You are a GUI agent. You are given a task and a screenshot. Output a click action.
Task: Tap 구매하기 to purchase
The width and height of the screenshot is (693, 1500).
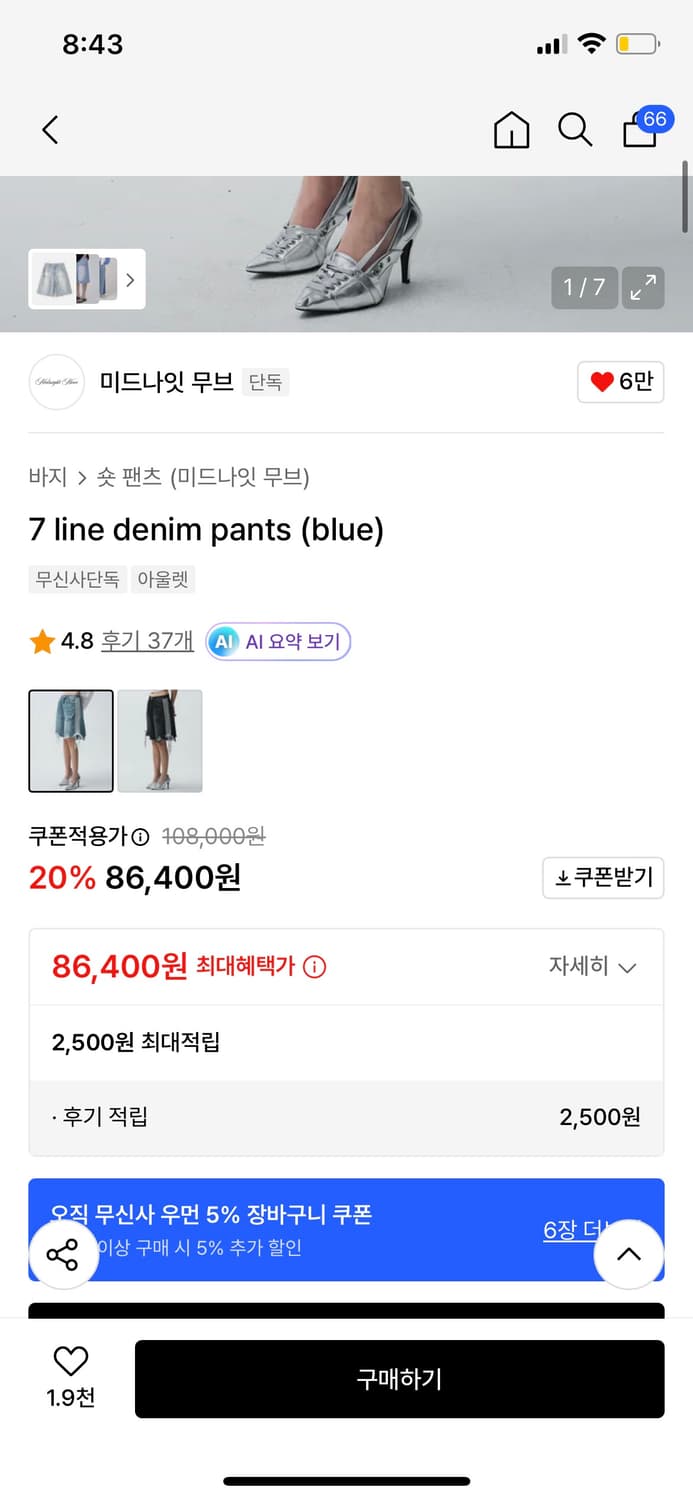400,1379
